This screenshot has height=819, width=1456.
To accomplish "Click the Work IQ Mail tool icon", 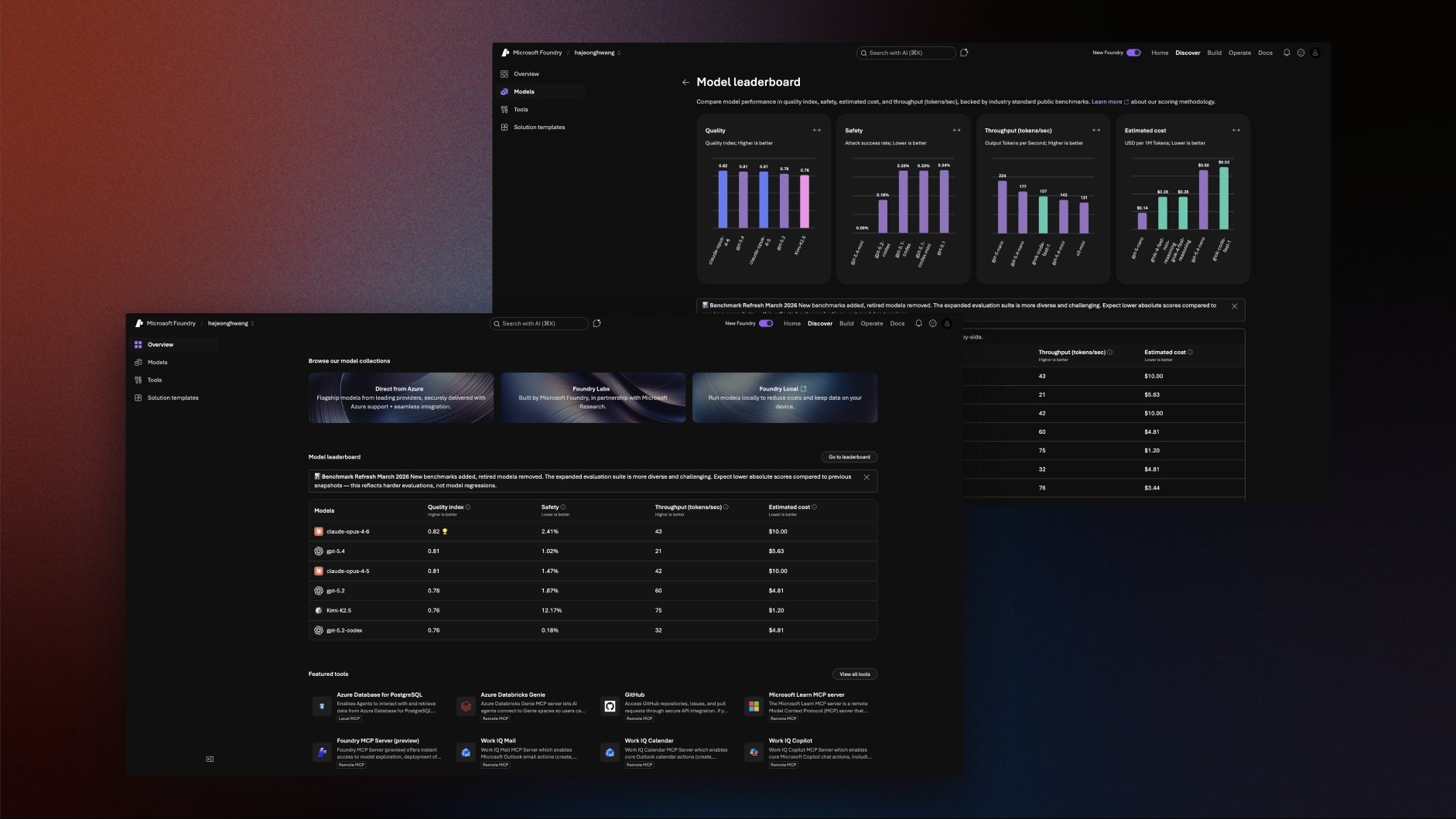I will (x=466, y=752).
